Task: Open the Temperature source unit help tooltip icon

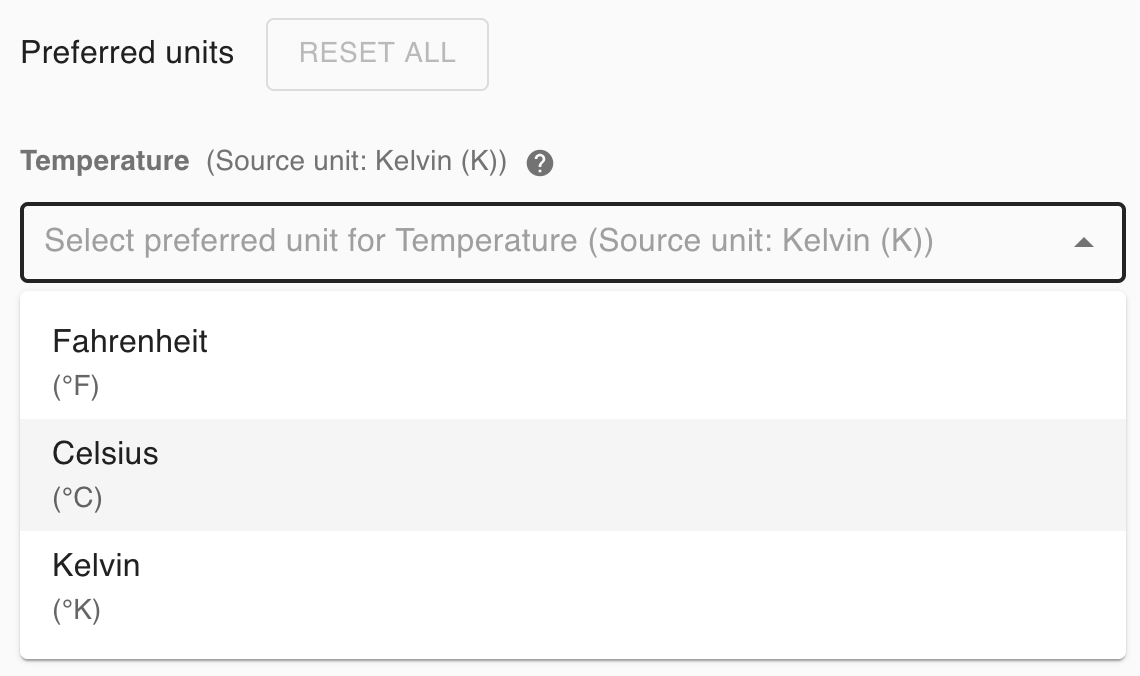Action: pyautogui.click(x=540, y=163)
